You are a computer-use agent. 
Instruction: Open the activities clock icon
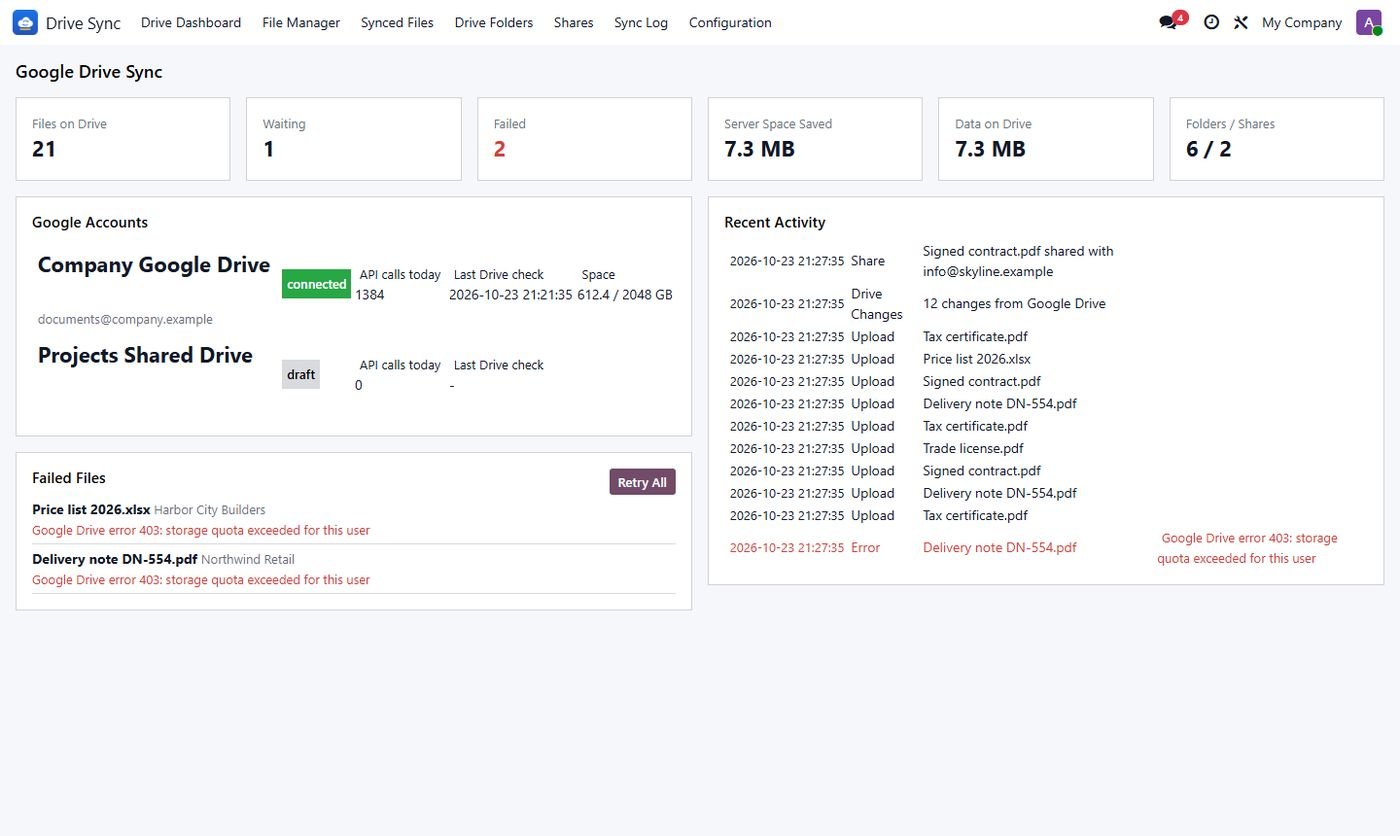click(1211, 22)
